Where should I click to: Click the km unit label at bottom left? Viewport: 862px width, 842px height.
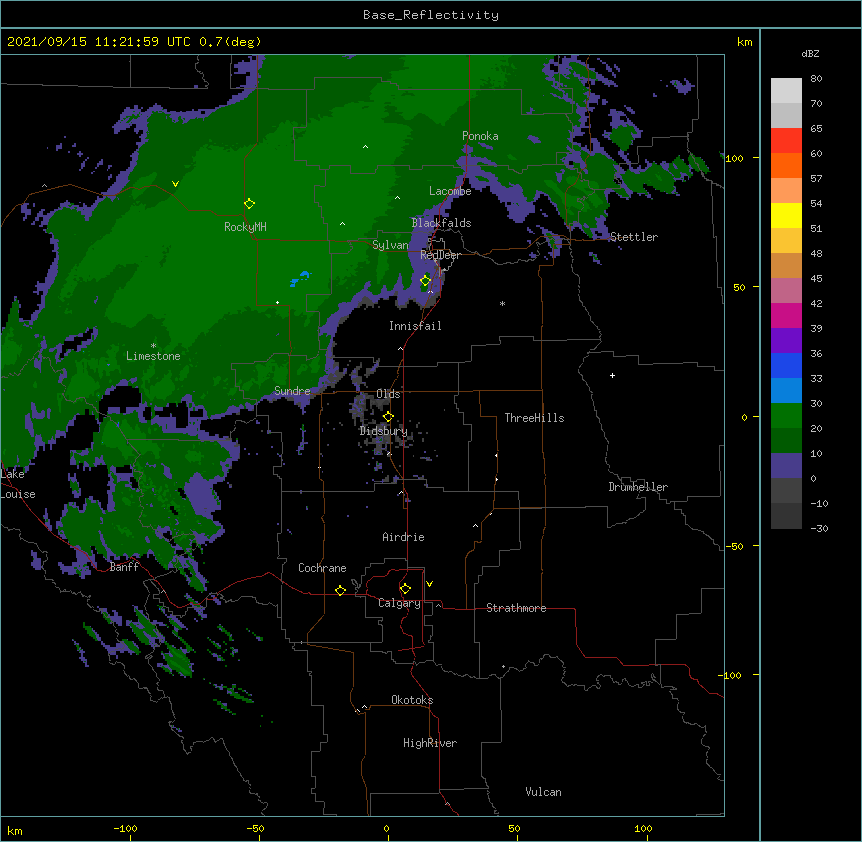(15, 830)
